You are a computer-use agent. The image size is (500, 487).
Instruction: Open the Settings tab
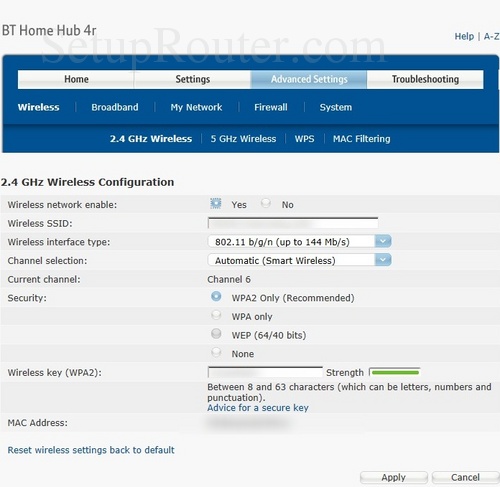click(192, 79)
